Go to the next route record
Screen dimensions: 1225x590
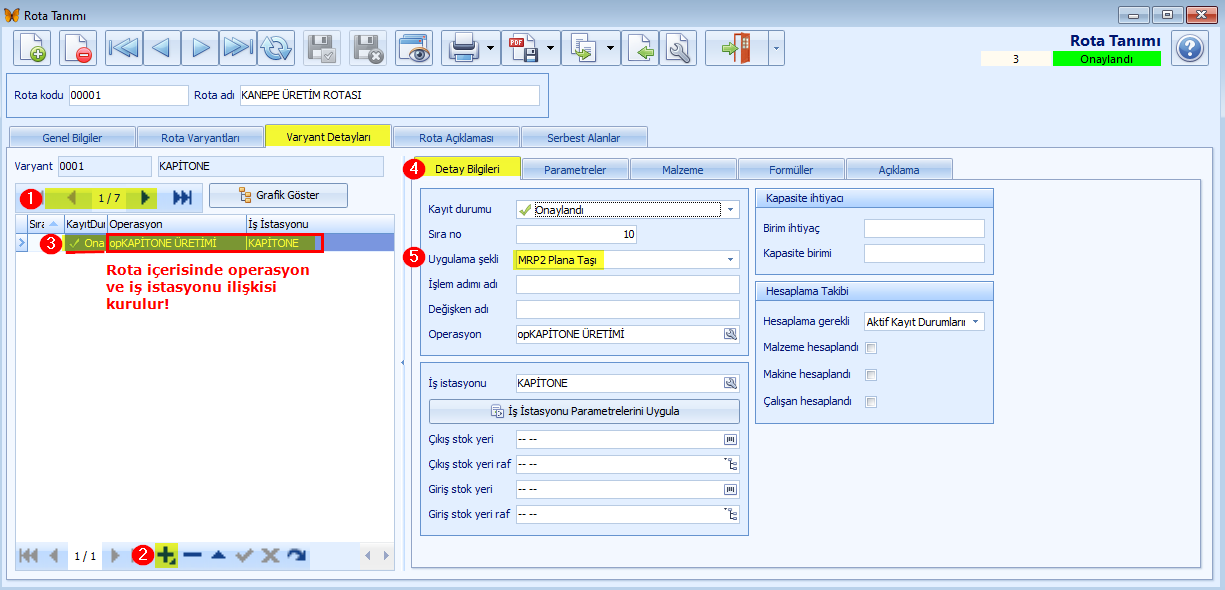[x=199, y=48]
